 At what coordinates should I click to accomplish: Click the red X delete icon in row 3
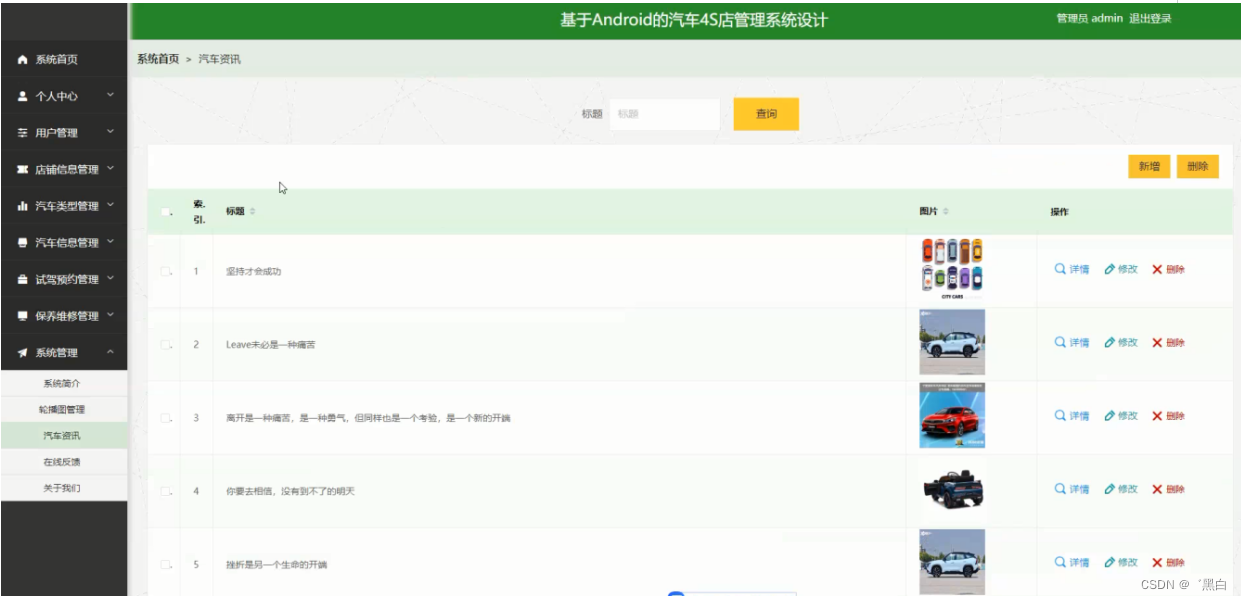(x=1158, y=416)
